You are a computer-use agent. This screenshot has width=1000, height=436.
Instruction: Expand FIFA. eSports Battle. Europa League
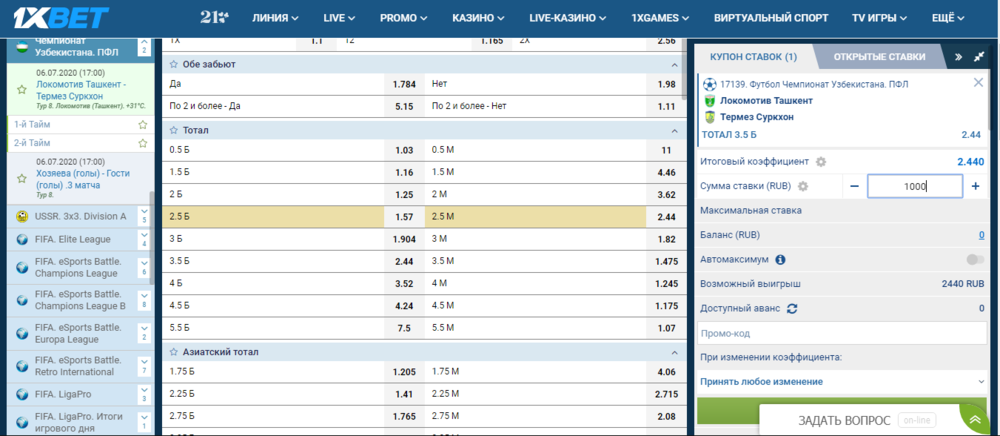144,333
